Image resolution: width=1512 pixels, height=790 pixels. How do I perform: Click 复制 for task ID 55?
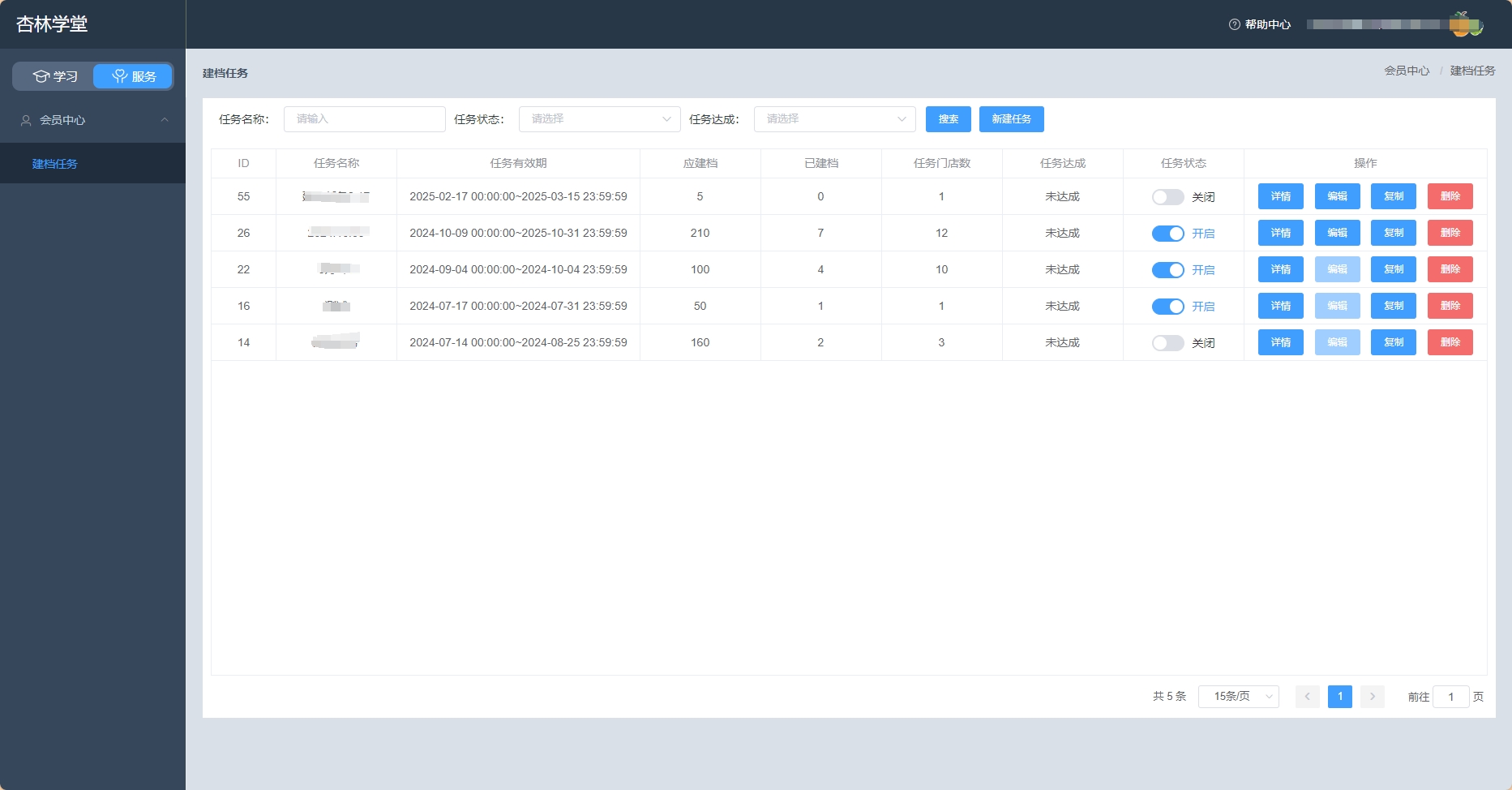pyautogui.click(x=1394, y=196)
